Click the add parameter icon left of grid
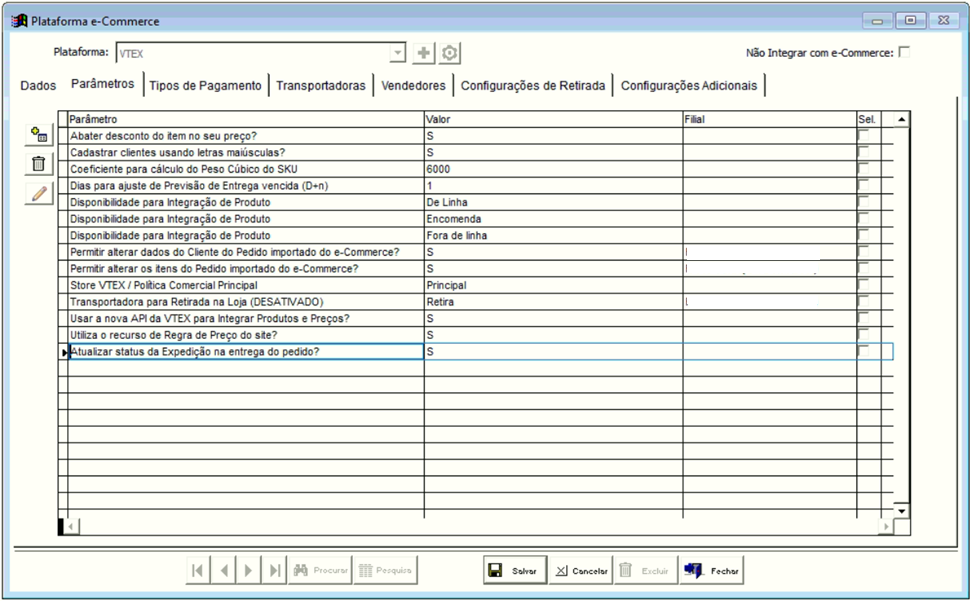The height and width of the screenshot is (601, 970). (38, 135)
